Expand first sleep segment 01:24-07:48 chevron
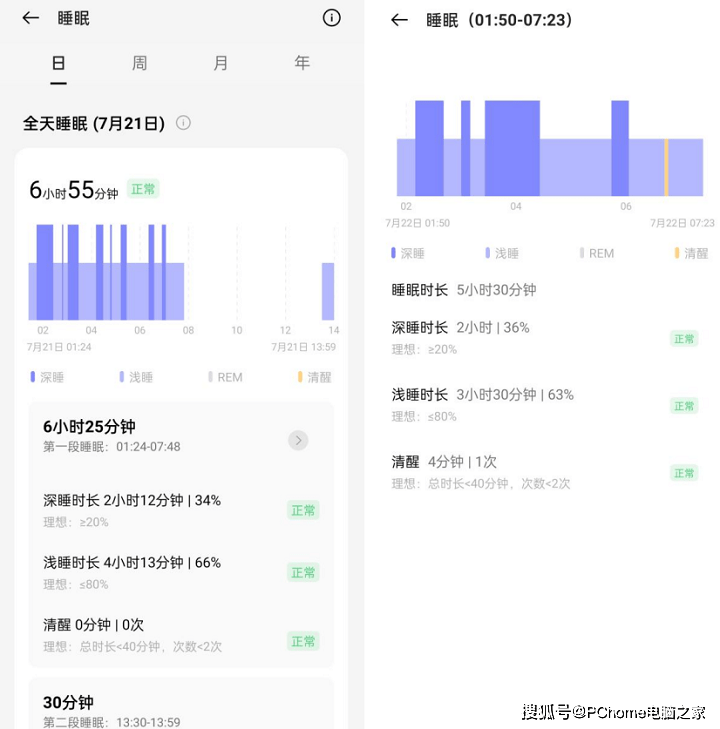 point(298,440)
